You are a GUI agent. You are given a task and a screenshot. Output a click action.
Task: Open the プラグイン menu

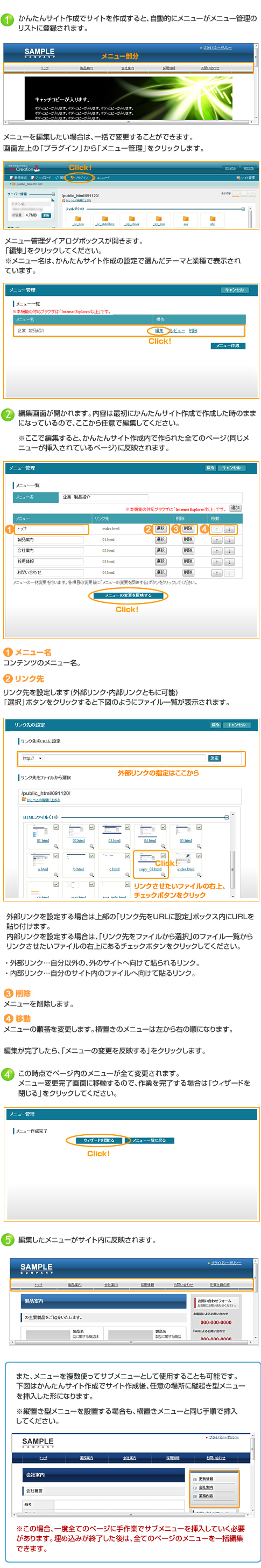80,178
